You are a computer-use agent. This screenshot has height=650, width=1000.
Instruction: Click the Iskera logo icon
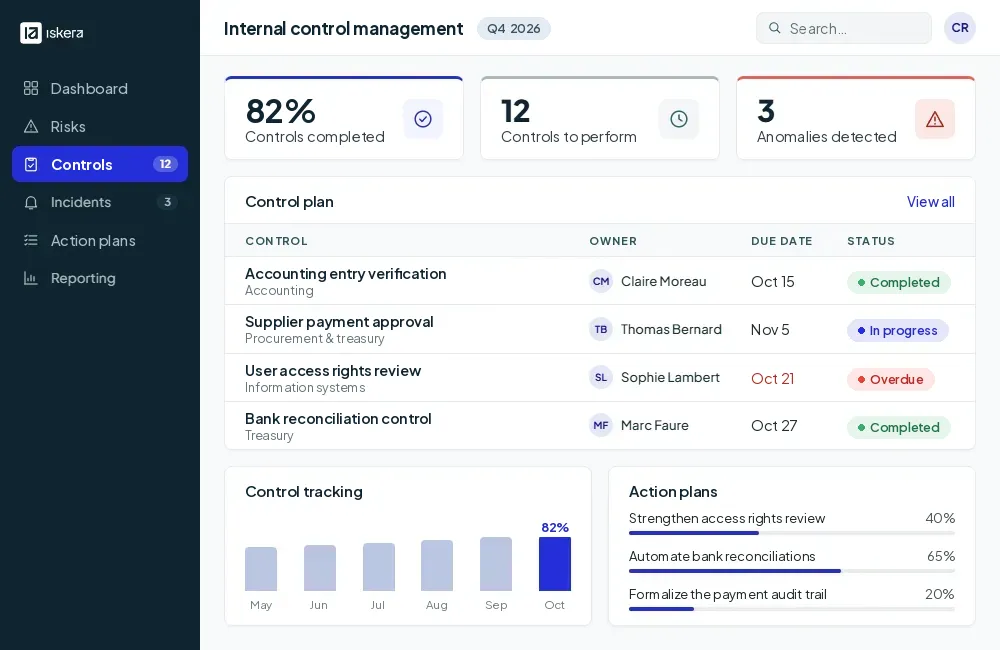(31, 33)
